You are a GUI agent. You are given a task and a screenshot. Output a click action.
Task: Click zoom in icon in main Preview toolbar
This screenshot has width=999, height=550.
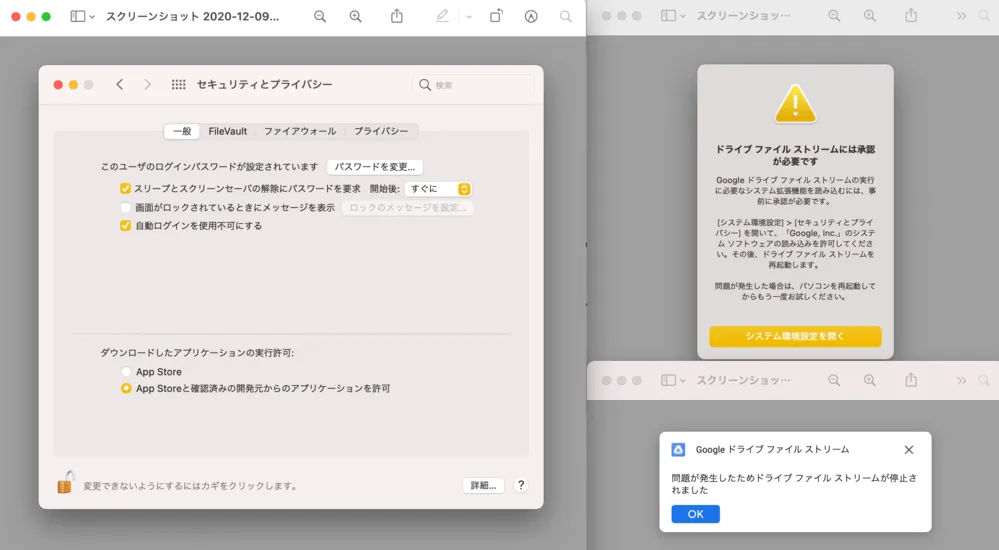click(356, 17)
